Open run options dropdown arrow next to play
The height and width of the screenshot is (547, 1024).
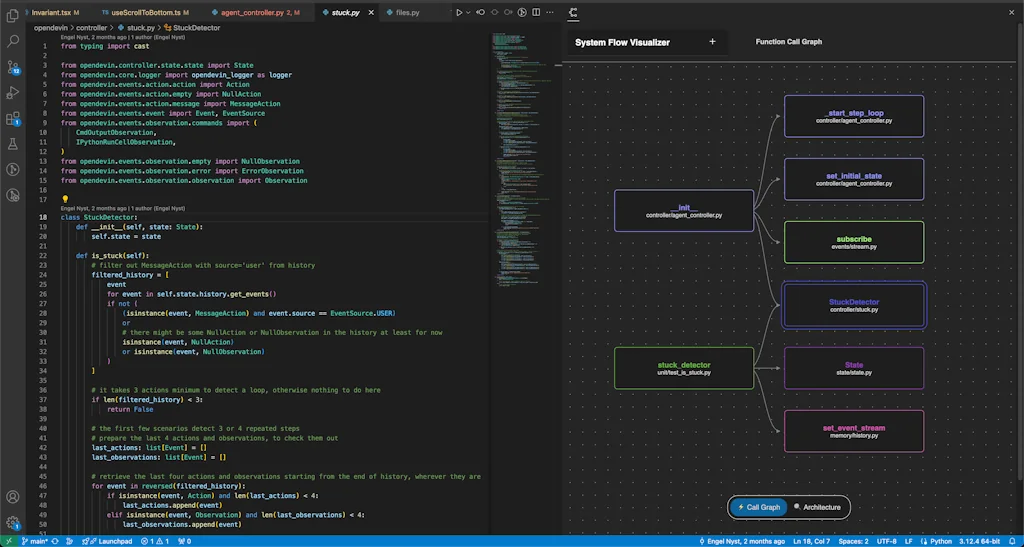tap(468, 12)
